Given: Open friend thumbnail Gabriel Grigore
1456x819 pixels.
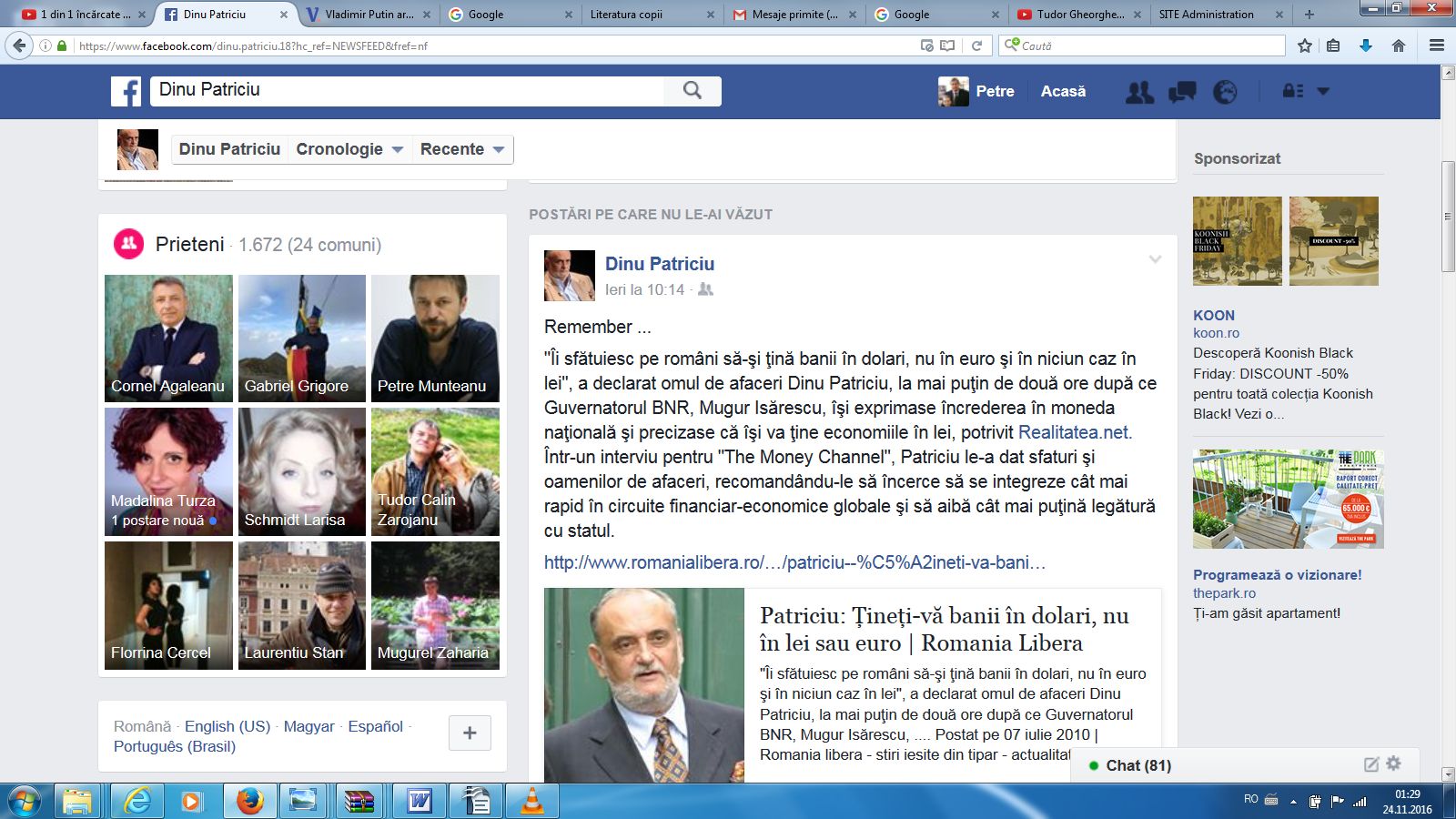Looking at the screenshot, I should point(302,339).
